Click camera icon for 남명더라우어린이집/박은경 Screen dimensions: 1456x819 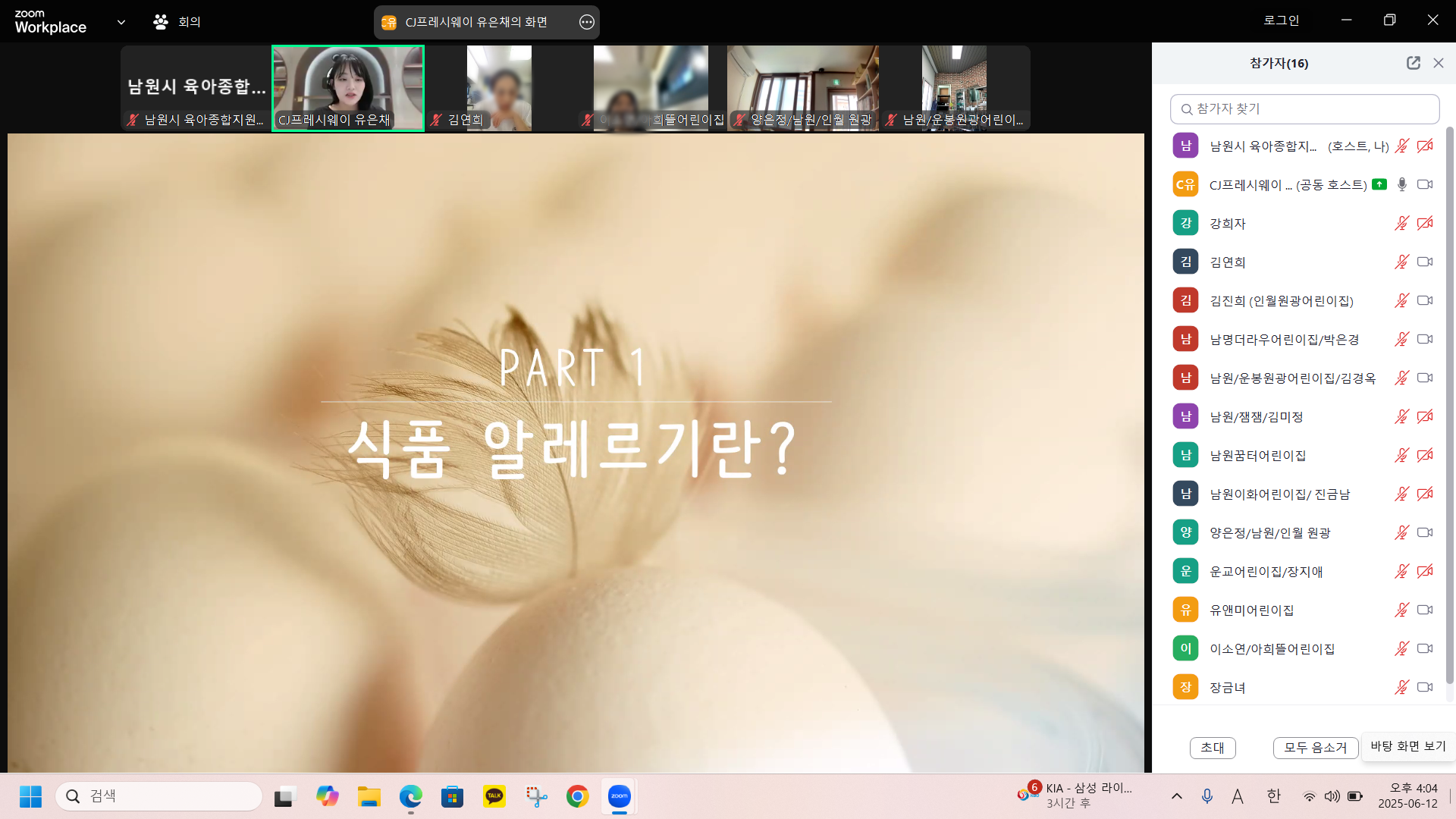pyautogui.click(x=1425, y=340)
